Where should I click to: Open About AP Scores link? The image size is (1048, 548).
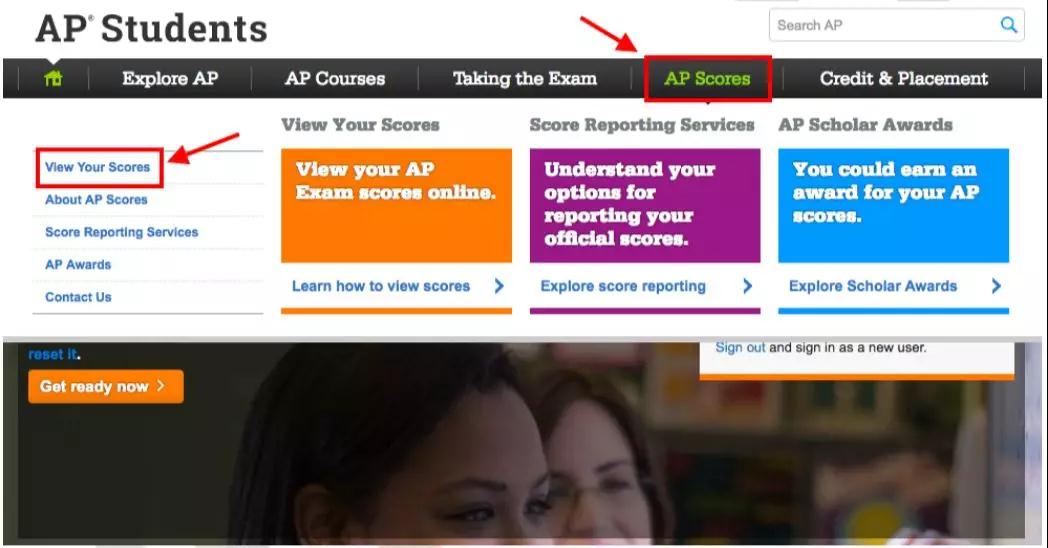(x=96, y=199)
